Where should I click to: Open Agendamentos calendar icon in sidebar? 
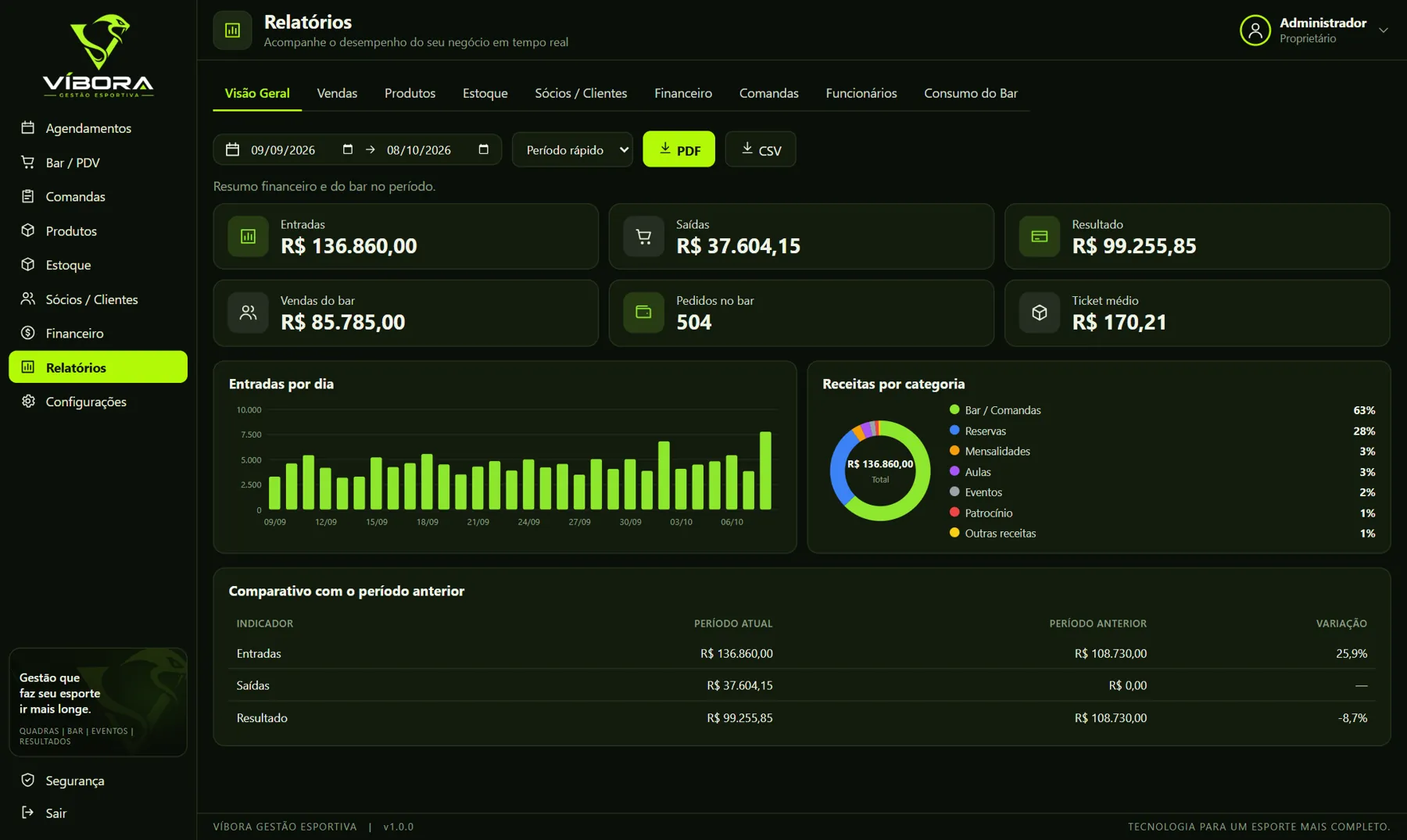pos(28,127)
